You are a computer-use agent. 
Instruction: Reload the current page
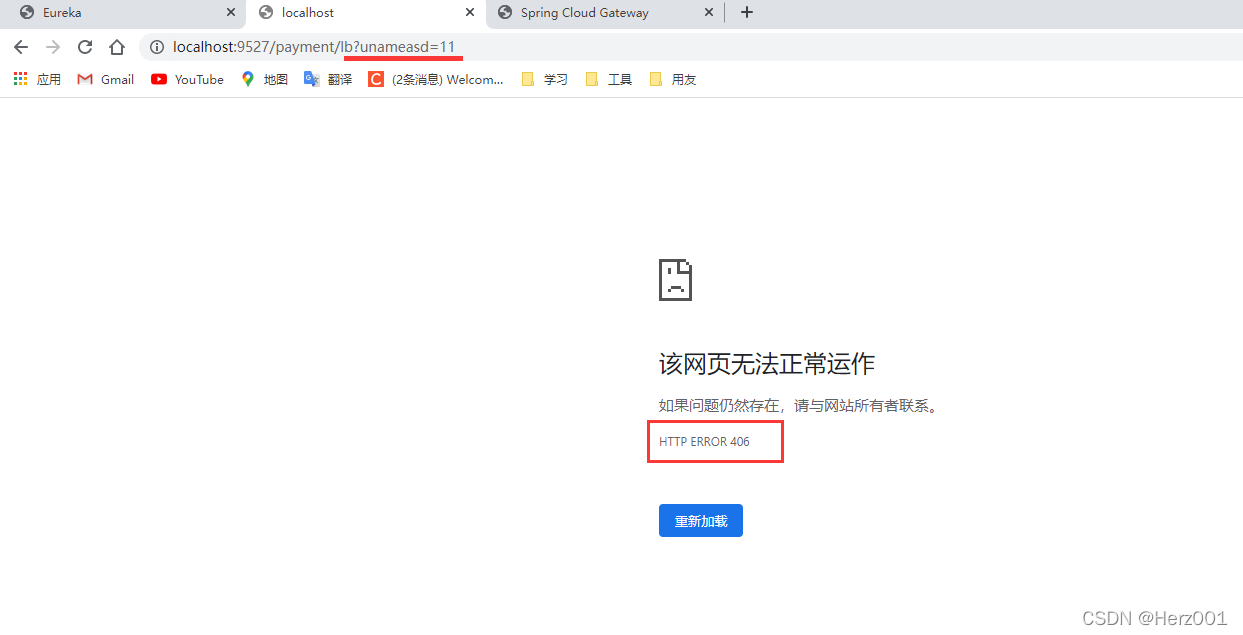[x=85, y=47]
